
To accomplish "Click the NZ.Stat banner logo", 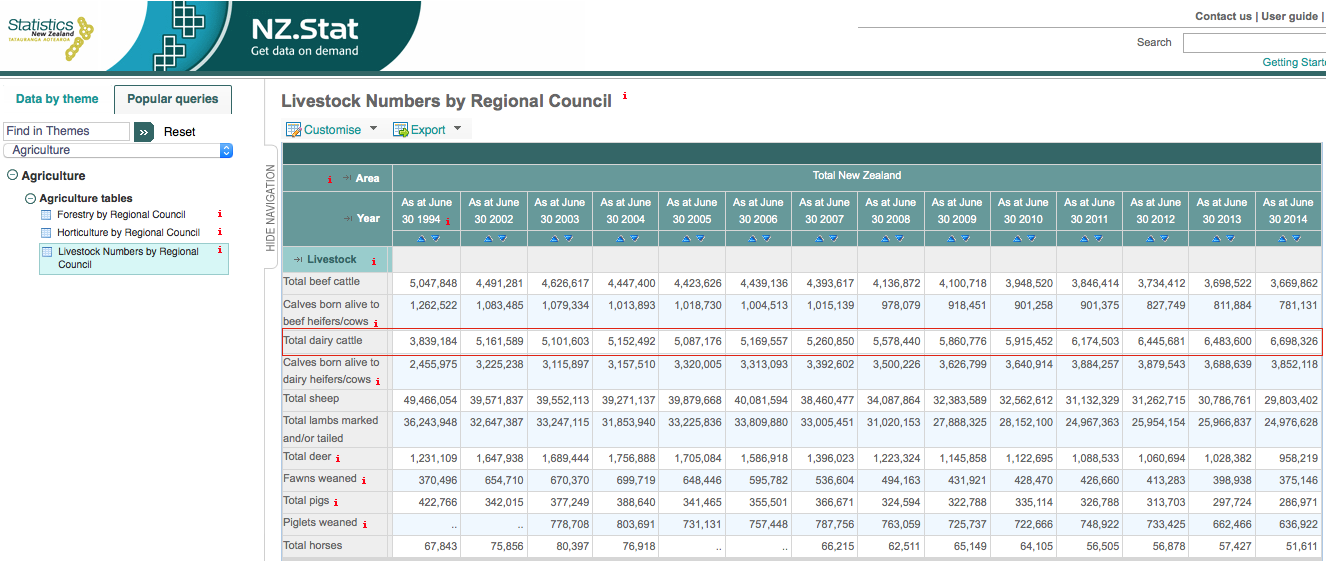I will pyautogui.click(x=304, y=37).
